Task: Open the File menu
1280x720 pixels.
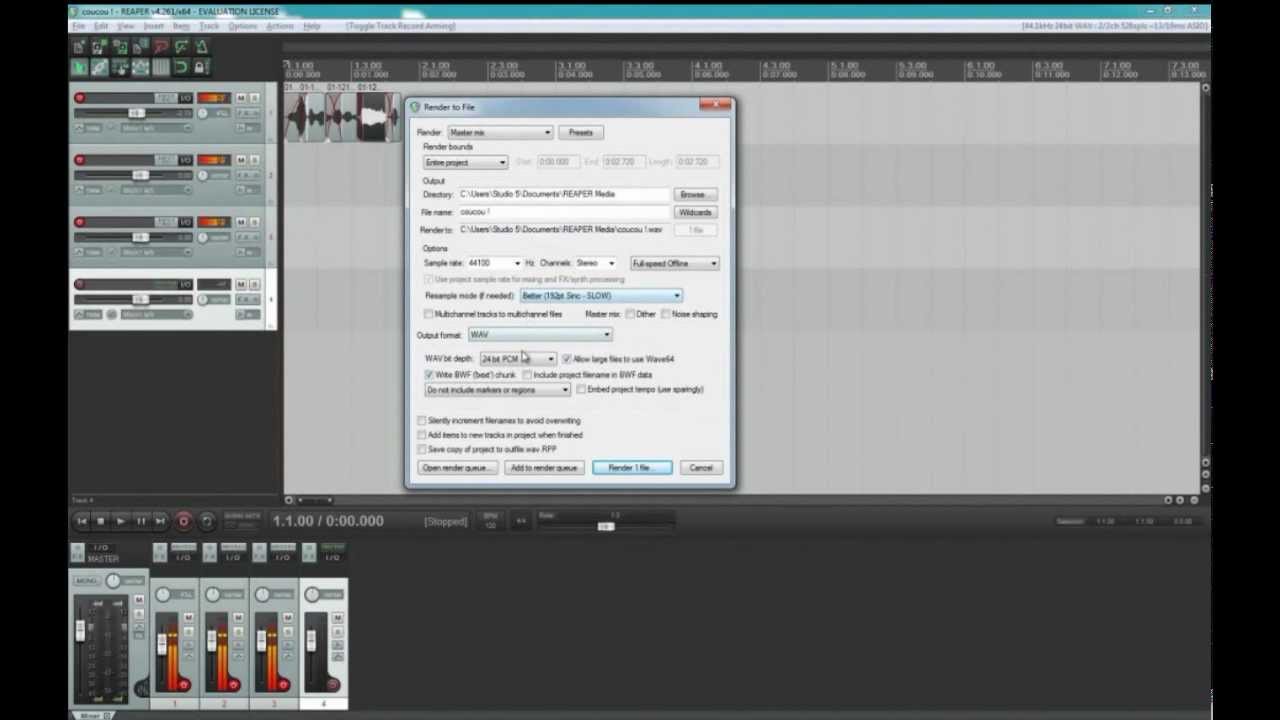Action: 78,26
